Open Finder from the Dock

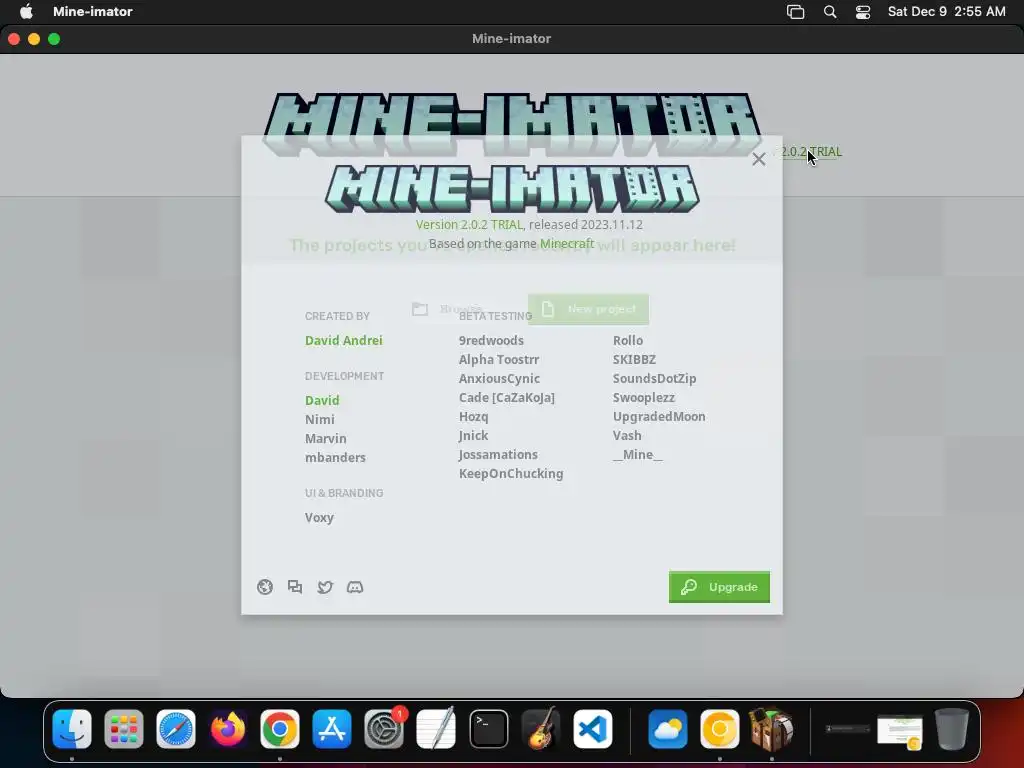pyautogui.click(x=72, y=728)
